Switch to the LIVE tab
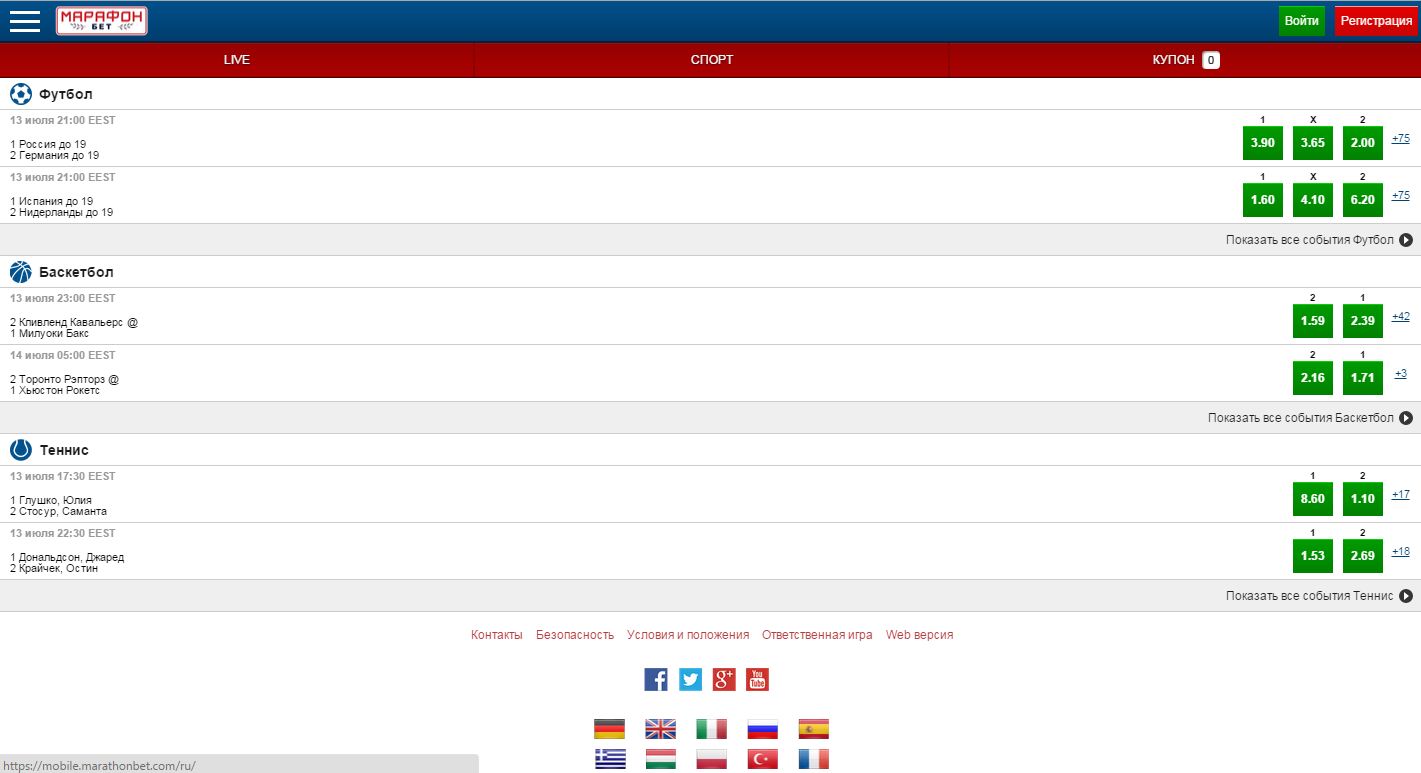Image resolution: width=1421 pixels, height=773 pixels. pyautogui.click(x=237, y=60)
